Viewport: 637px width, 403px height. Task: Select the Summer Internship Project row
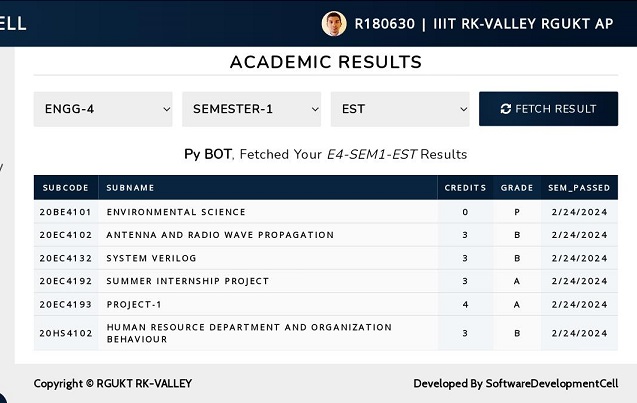(x=326, y=281)
